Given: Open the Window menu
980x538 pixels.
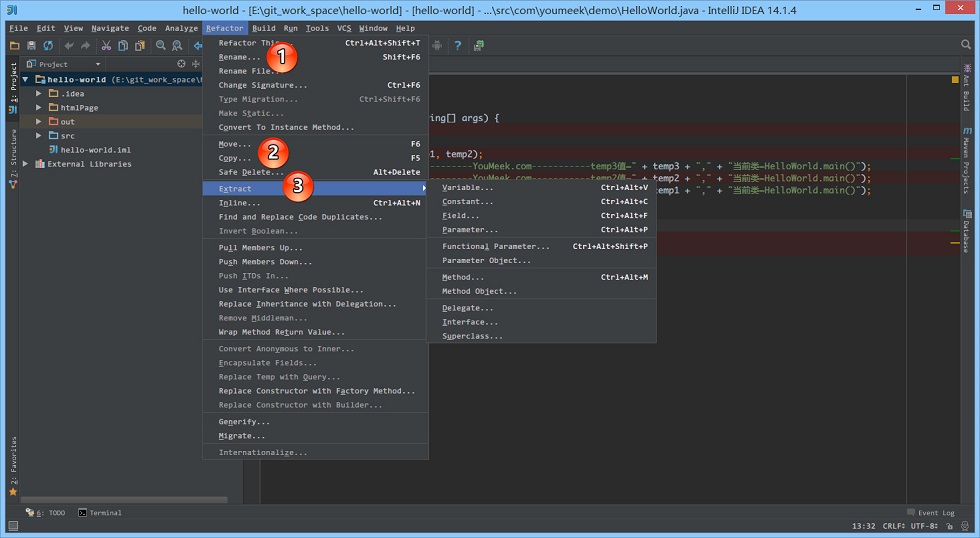Looking at the screenshot, I should (x=373, y=28).
